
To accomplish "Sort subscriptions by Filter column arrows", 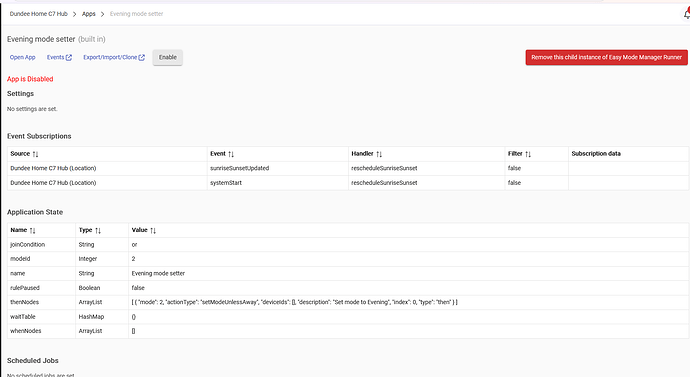I will tap(528, 154).
